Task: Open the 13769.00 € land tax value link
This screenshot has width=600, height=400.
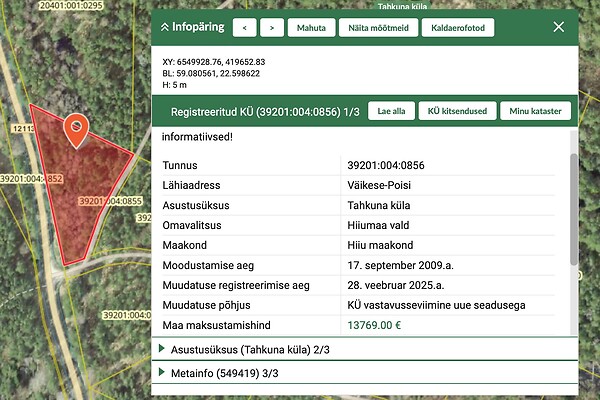Action: 373,326
